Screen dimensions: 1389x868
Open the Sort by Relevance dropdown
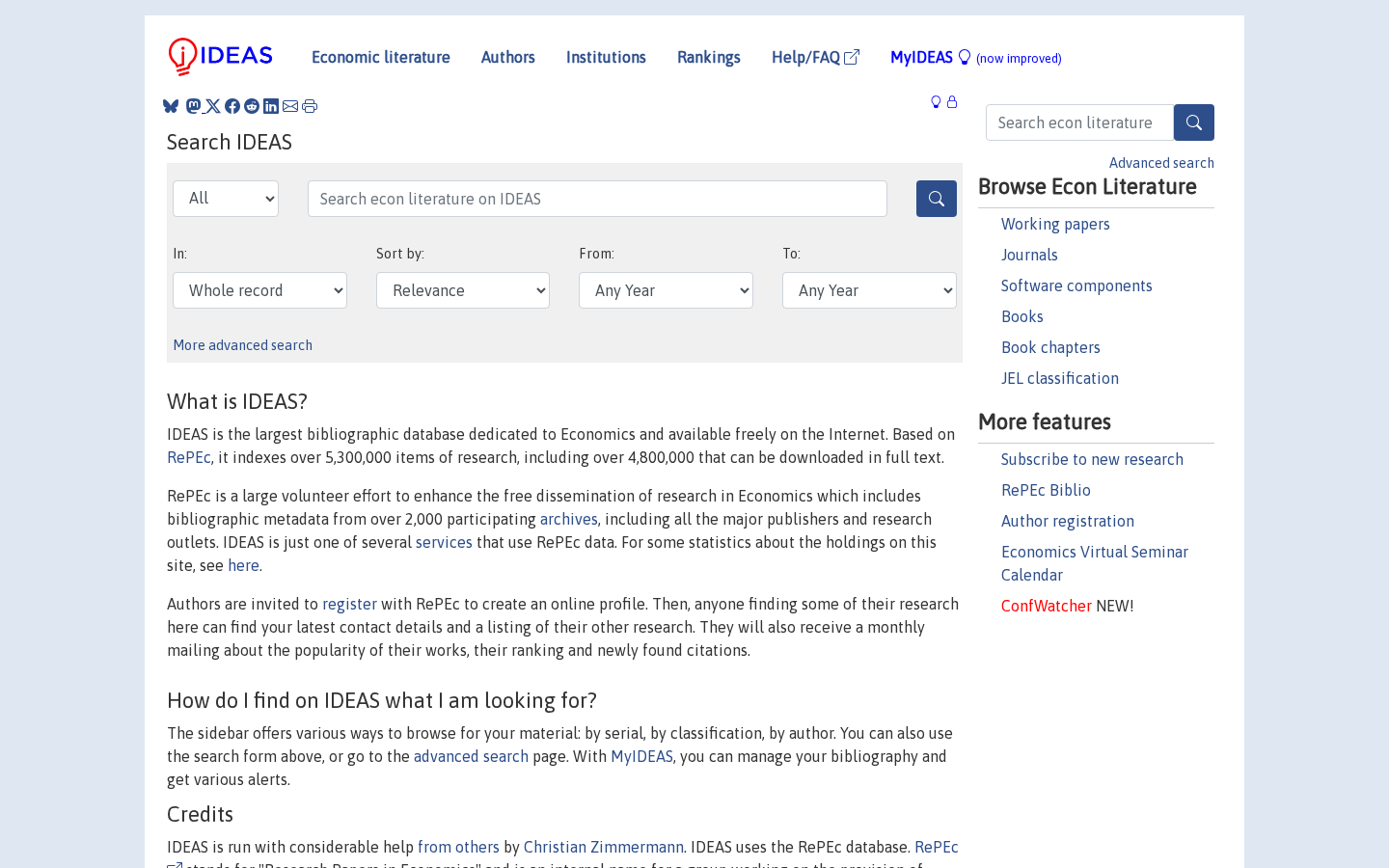(463, 290)
